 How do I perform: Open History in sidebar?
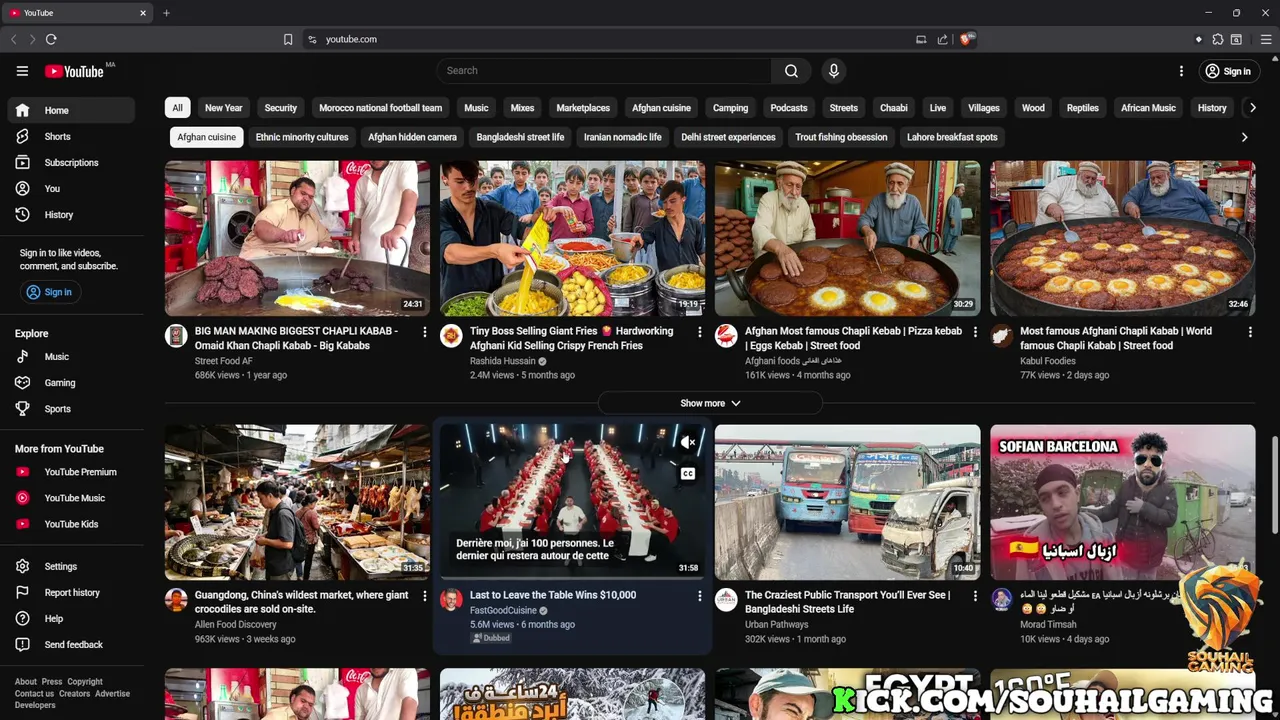71,214
